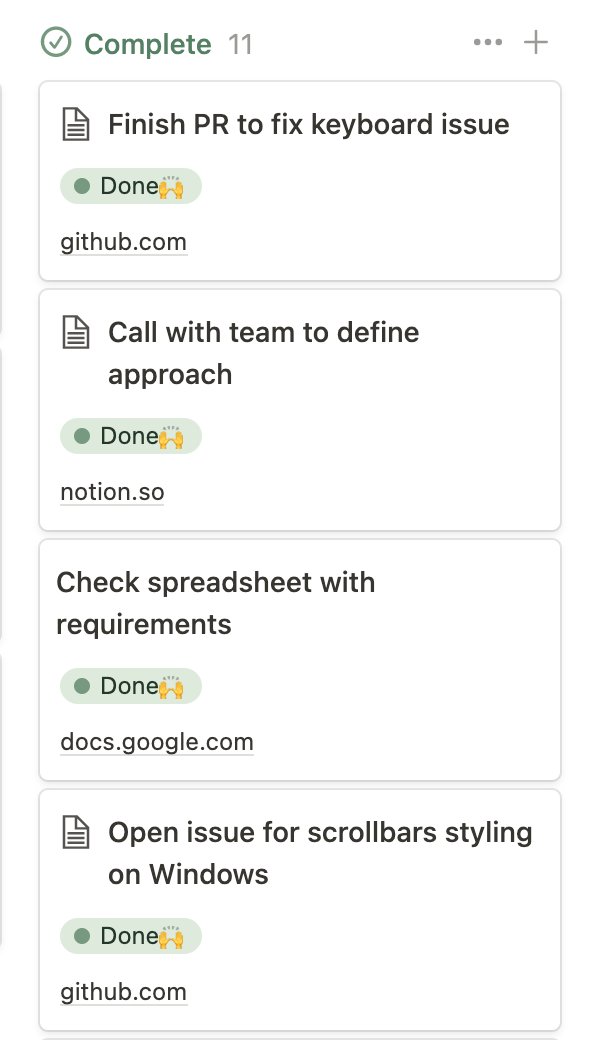Open the Done status selector on the Finish PR card

coord(131,186)
